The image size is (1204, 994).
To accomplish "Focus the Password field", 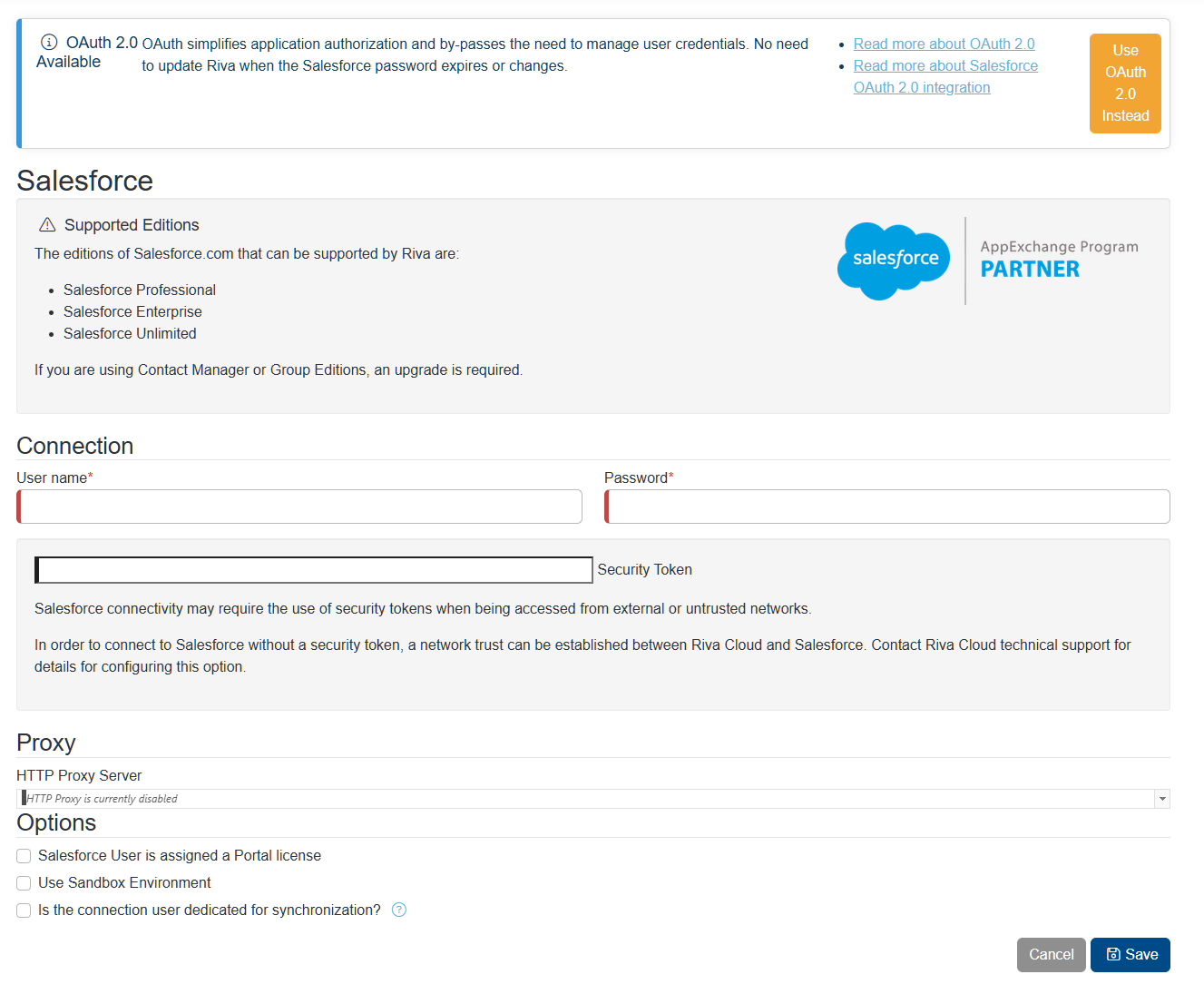I will [x=887, y=507].
